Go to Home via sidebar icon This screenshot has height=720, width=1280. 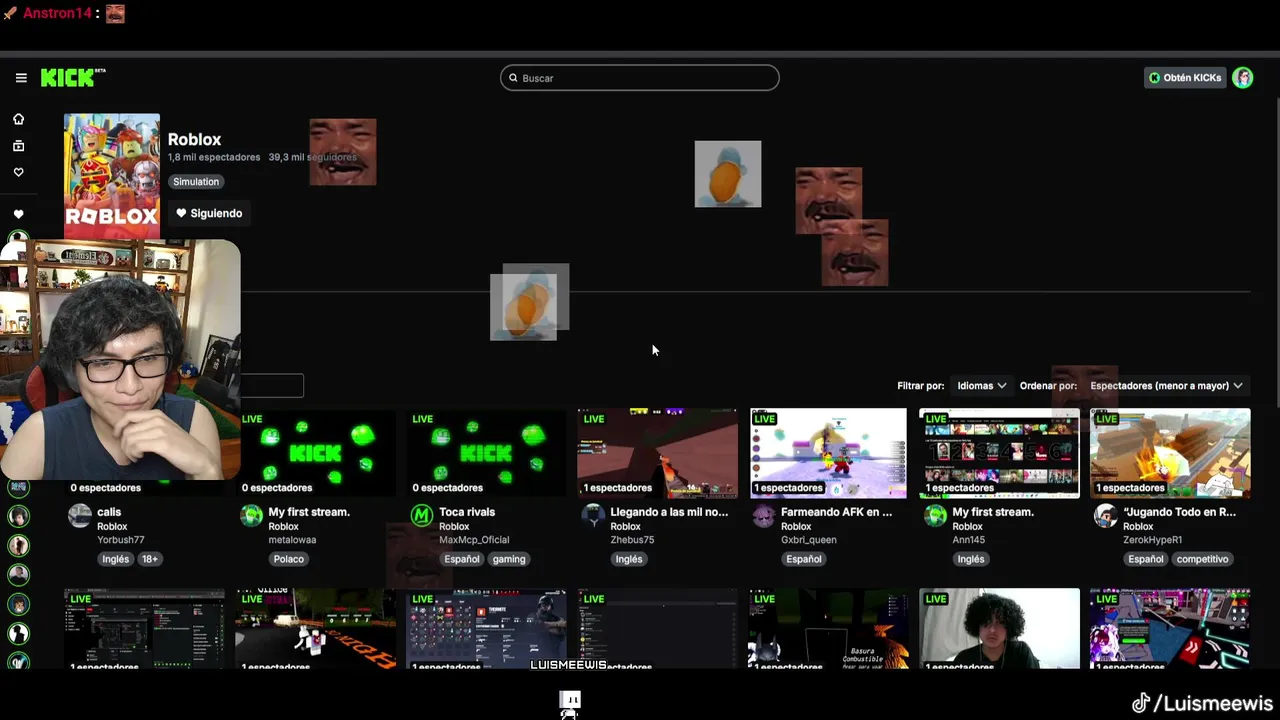18,119
